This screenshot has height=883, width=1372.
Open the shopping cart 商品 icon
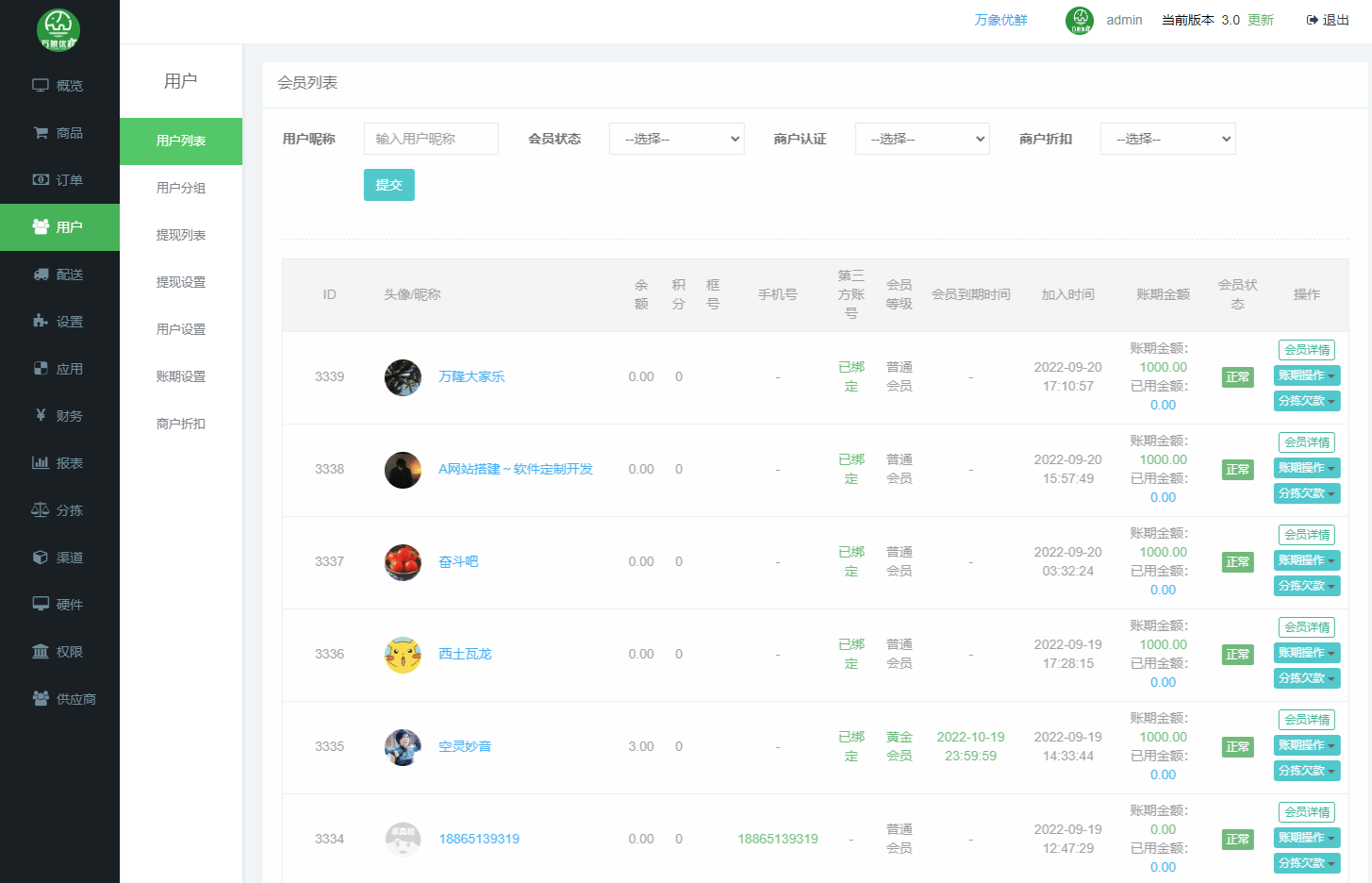coord(41,133)
